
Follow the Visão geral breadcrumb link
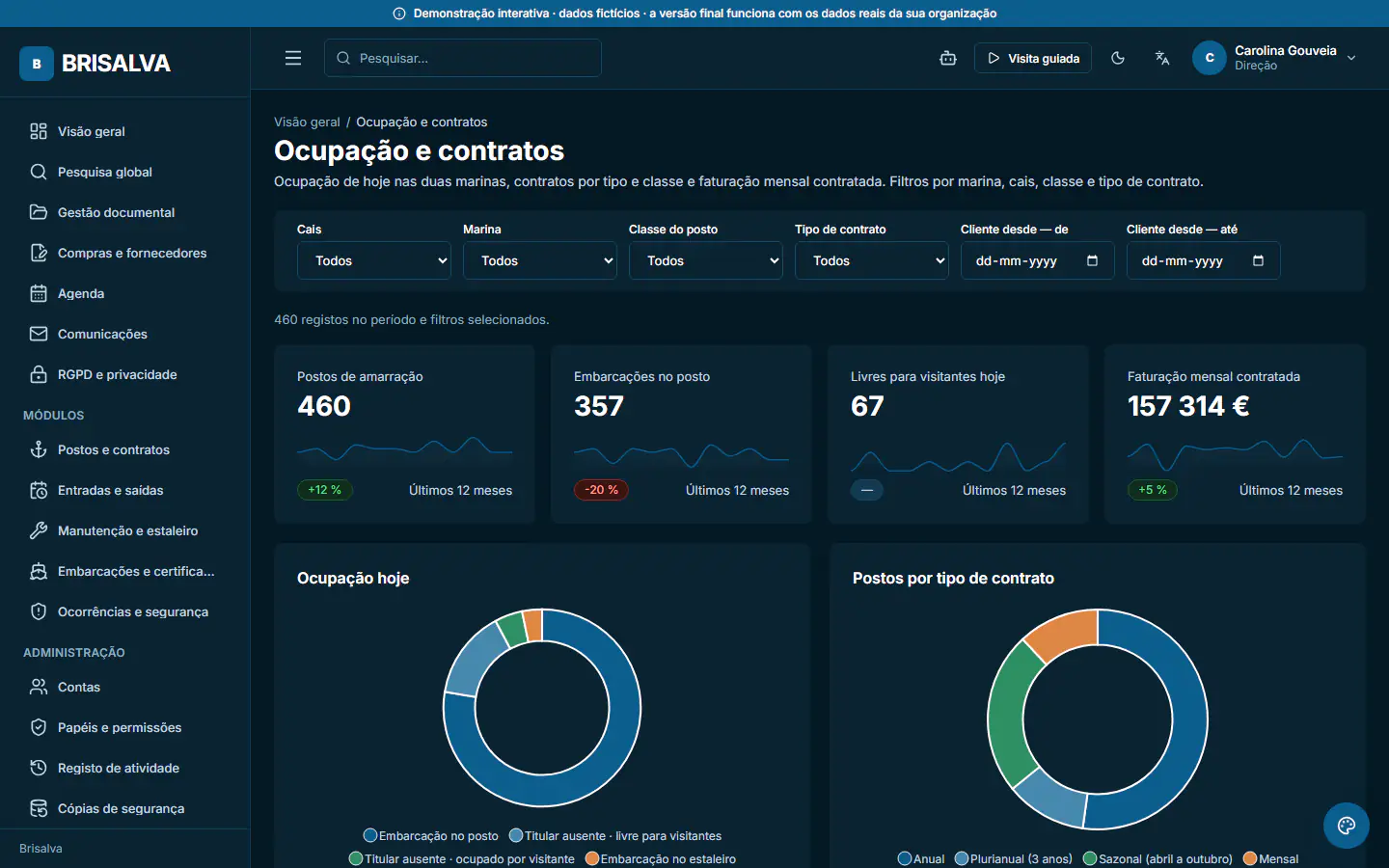[x=307, y=122]
